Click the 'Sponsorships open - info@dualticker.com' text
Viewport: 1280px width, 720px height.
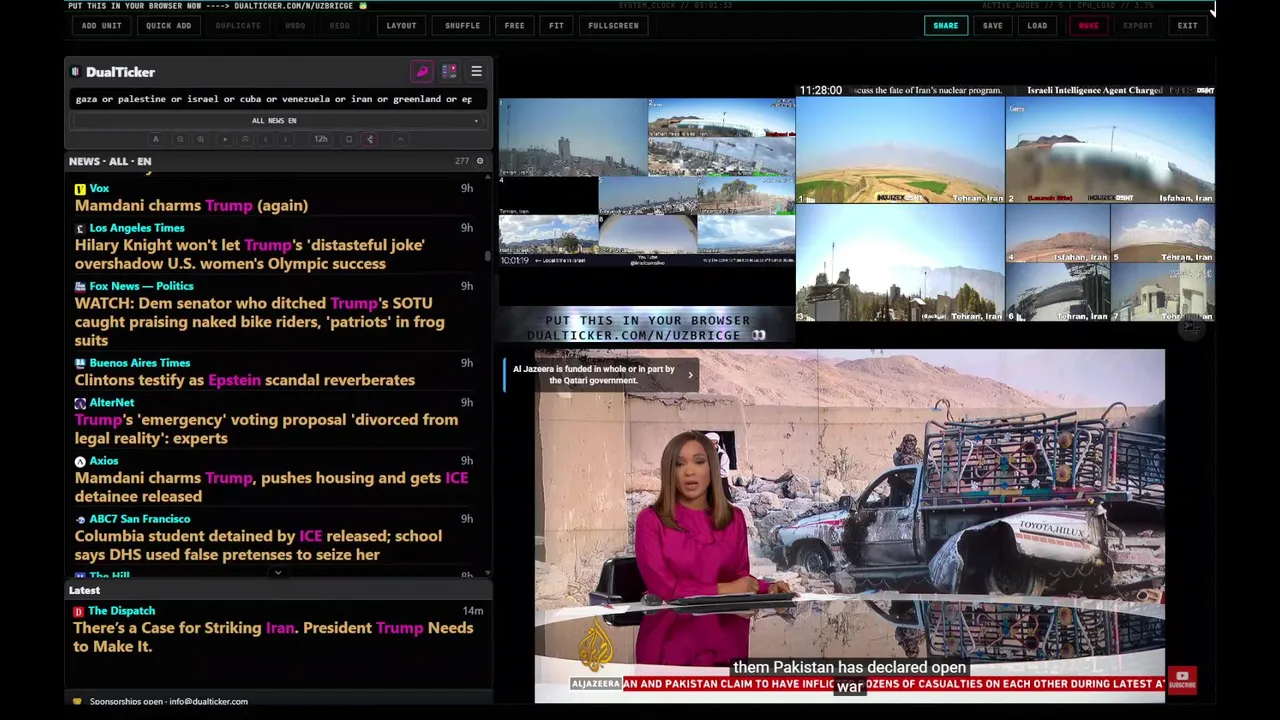click(x=168, y=701)
